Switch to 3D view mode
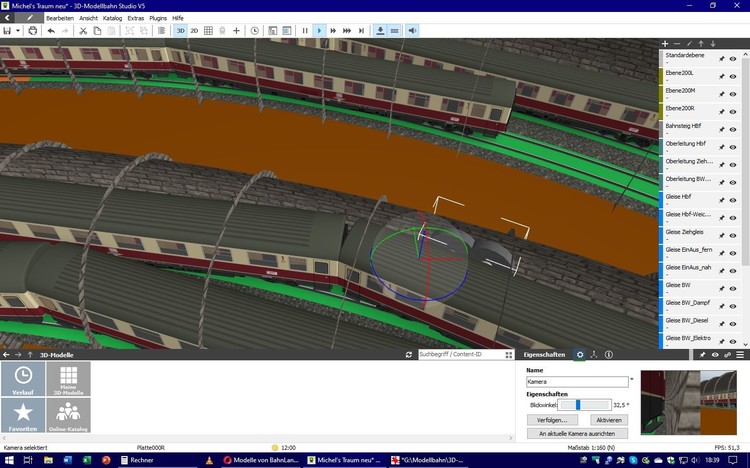The width and height of the screenshot is (750, 468). [x=180, y=31]
